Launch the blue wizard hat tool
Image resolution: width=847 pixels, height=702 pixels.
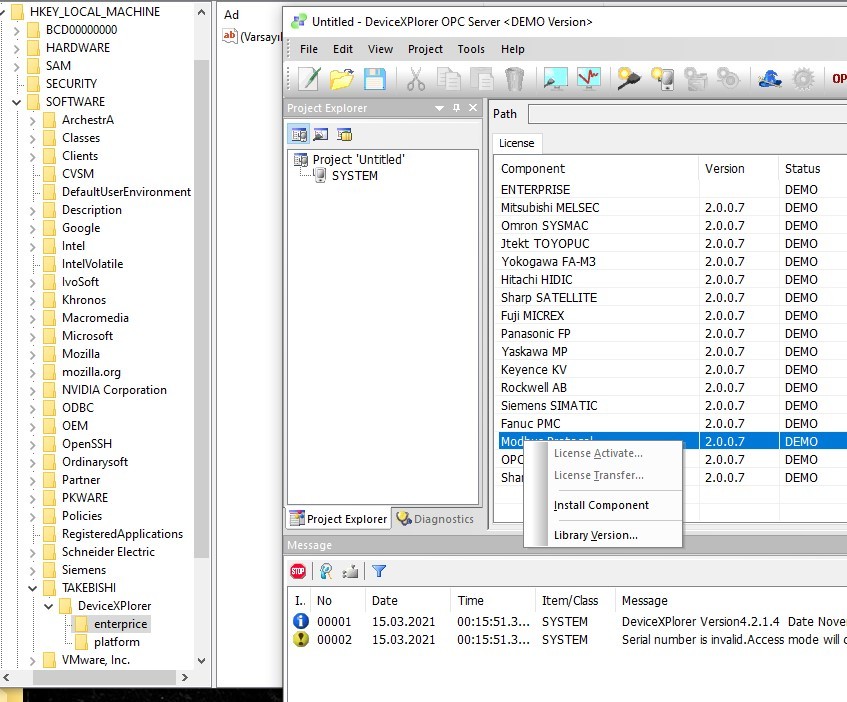[x=769, y=79]
